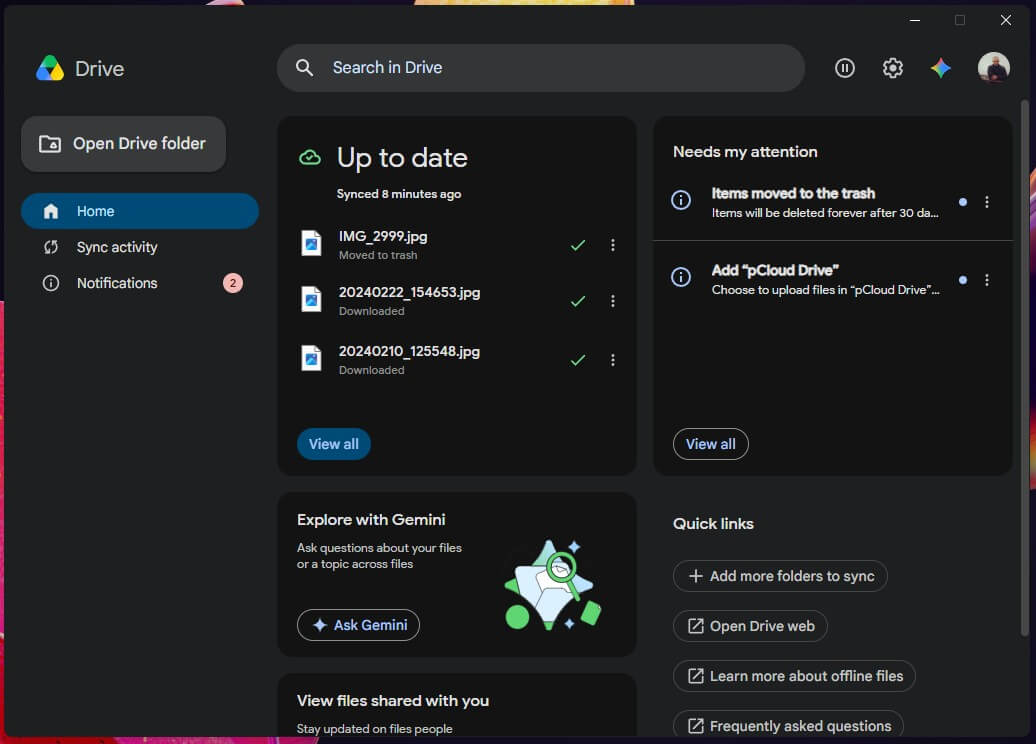
Task: Focus the Search in Drive field
Action: click(540, 67)
